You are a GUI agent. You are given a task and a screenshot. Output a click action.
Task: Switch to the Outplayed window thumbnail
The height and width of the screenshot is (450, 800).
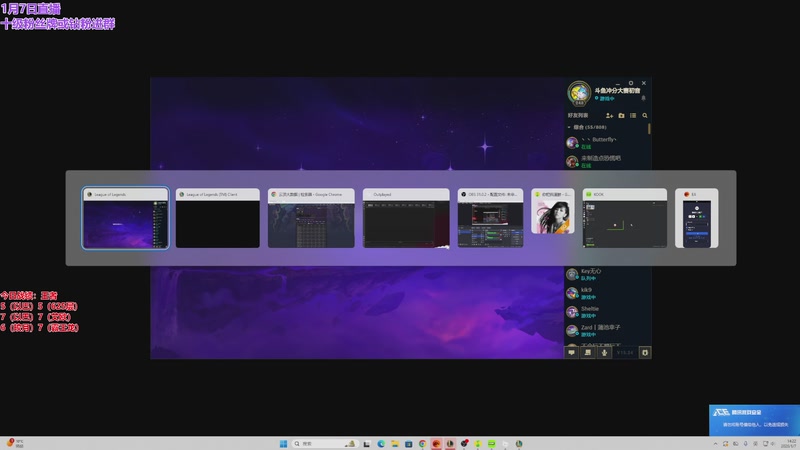(x=406, y=218)
